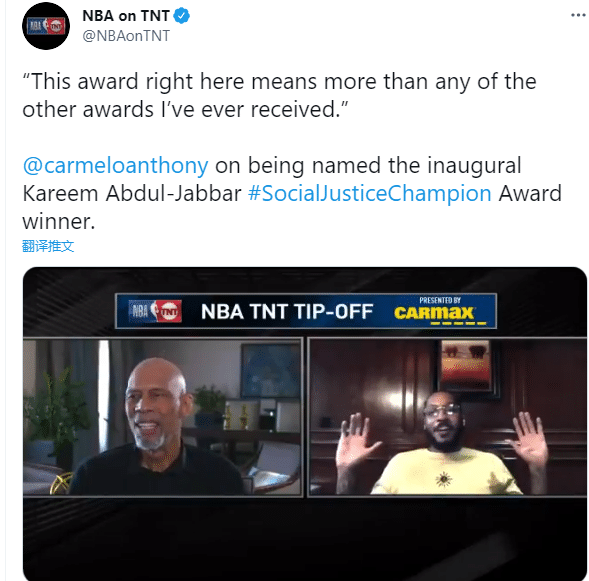Click the Kareem Abdul-Jabbar name in tweet text
The image size is (589, 581).
[x=132, y=193]
